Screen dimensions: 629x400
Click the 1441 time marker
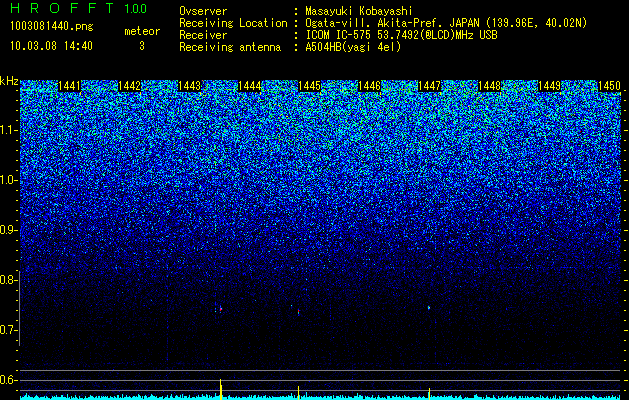coord(69,86)
